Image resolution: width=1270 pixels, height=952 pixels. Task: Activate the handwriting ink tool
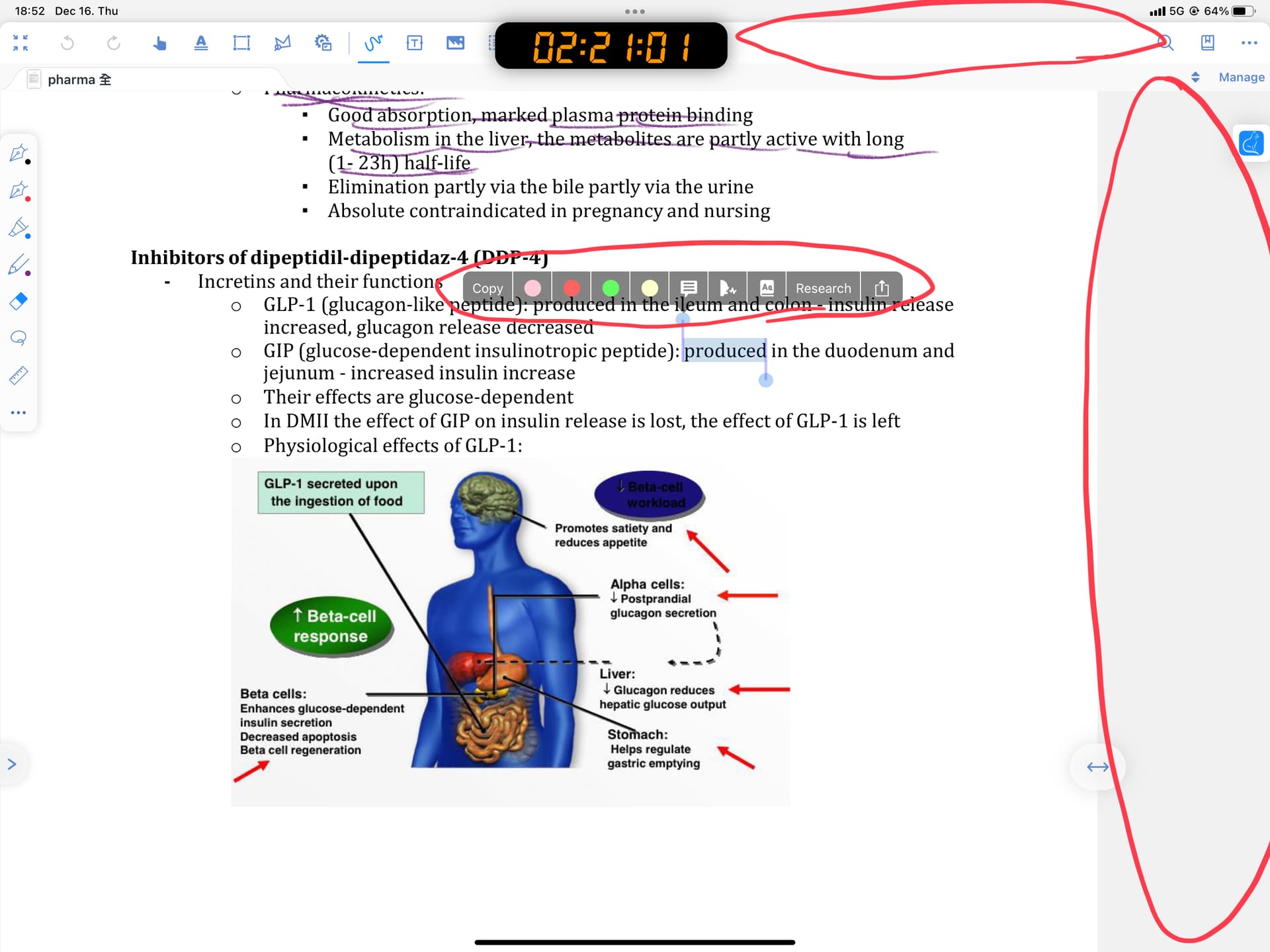point(374,43)
